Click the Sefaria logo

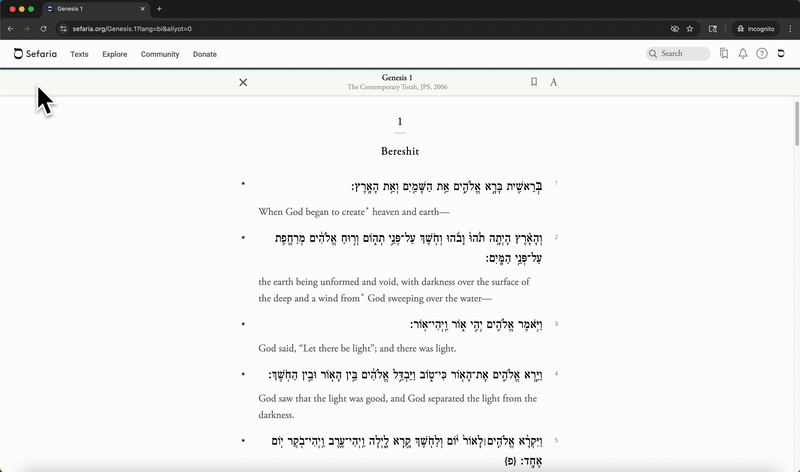tap(35, 54)
